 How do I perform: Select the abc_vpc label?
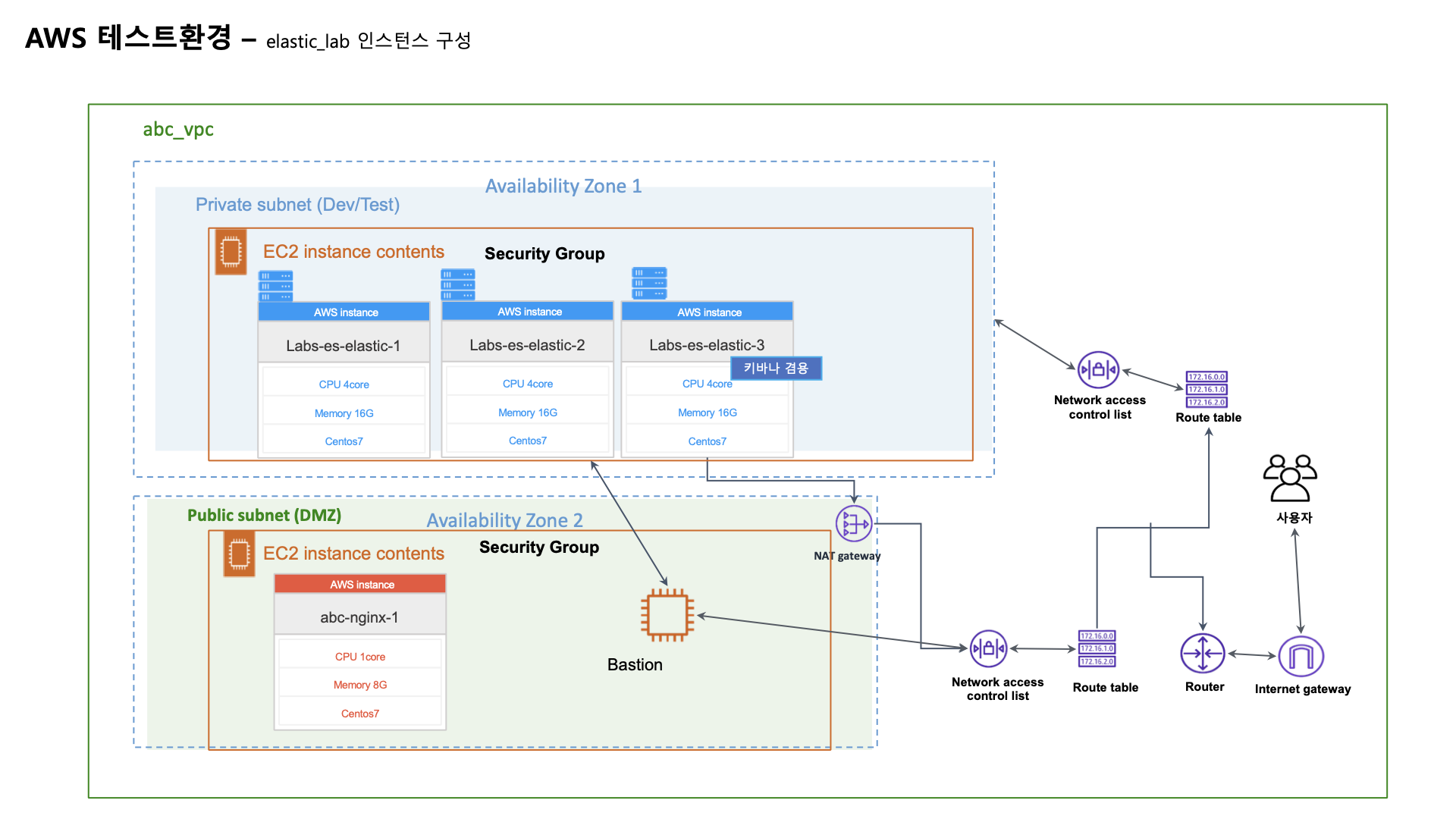(178, 130)
